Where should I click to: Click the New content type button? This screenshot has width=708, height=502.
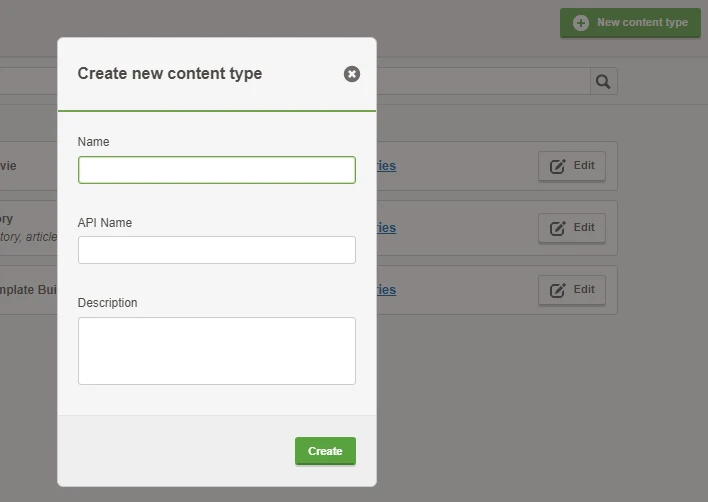point(630,23)
